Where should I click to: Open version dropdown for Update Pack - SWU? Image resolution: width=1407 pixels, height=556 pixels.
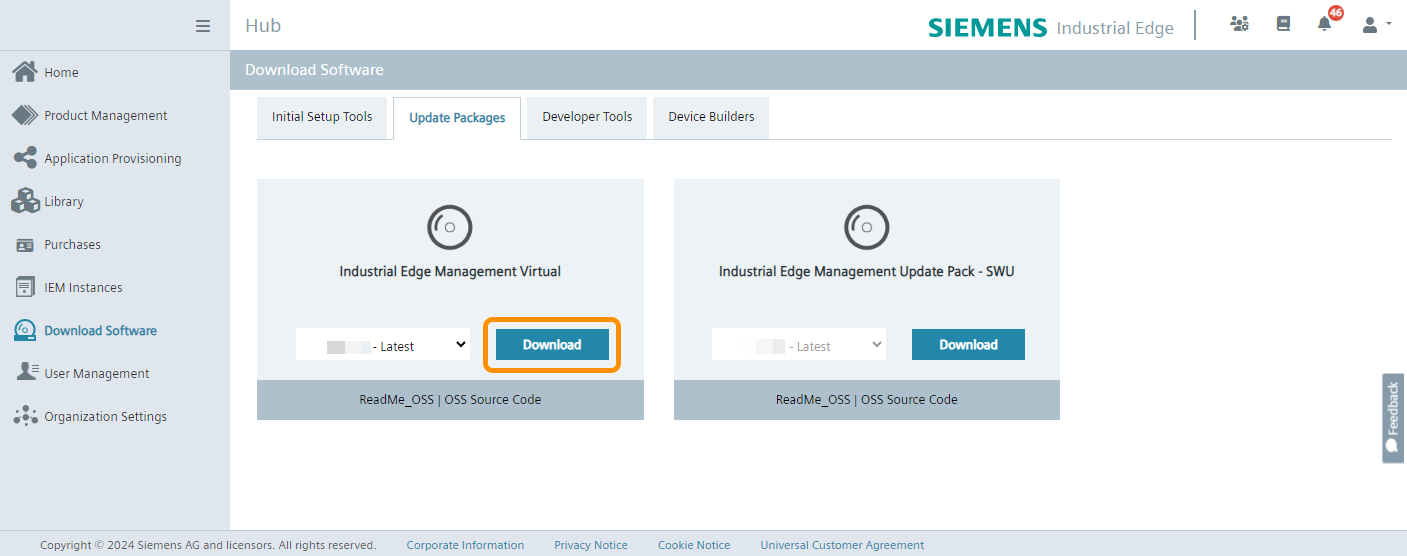coord(799,345)
